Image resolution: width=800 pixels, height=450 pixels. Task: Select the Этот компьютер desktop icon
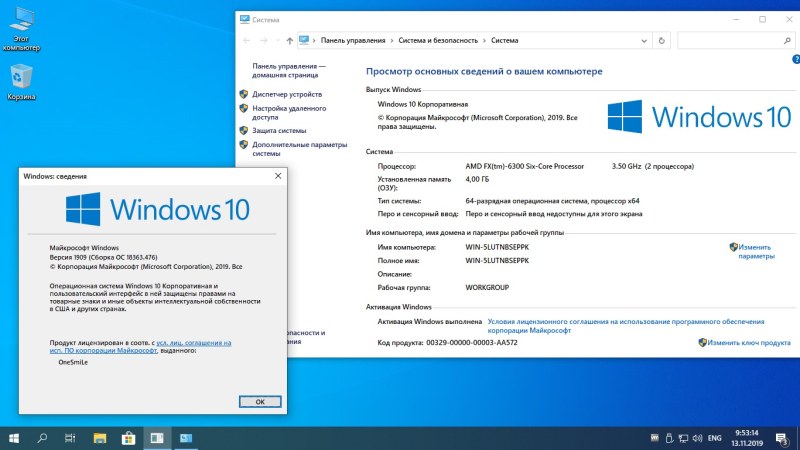click(x=20, y=25)
